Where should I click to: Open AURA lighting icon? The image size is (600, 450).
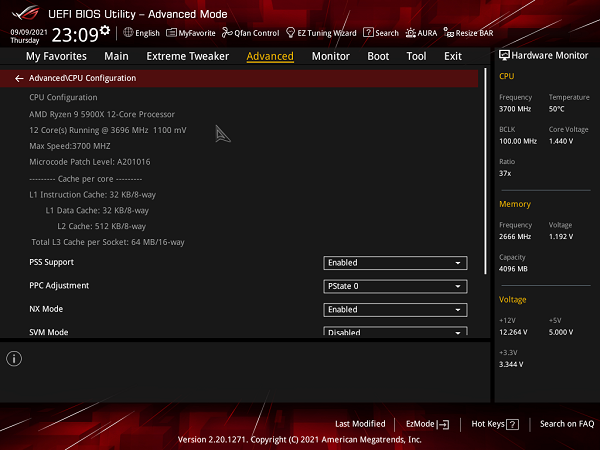(411, 33)
